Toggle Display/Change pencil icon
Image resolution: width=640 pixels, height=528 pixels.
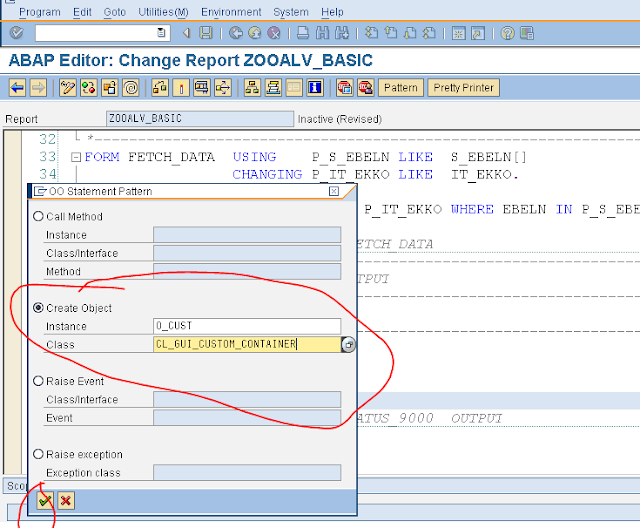[68, 87]
